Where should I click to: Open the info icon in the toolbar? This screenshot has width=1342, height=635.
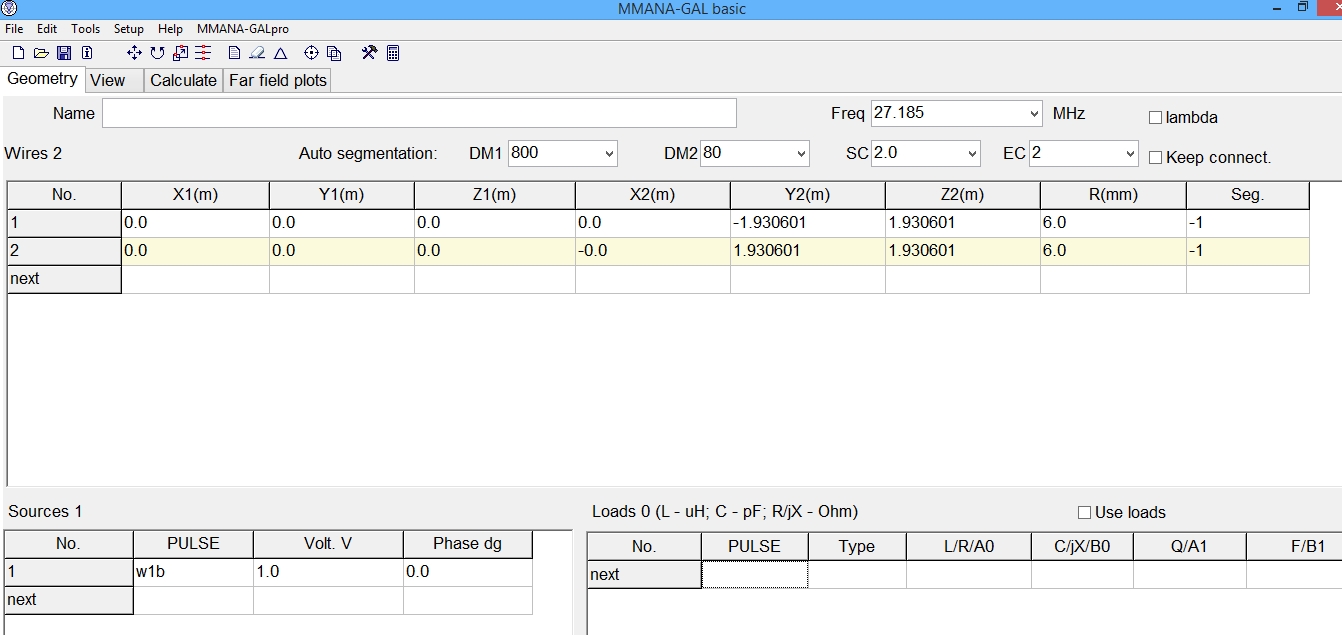pos(87,53)
